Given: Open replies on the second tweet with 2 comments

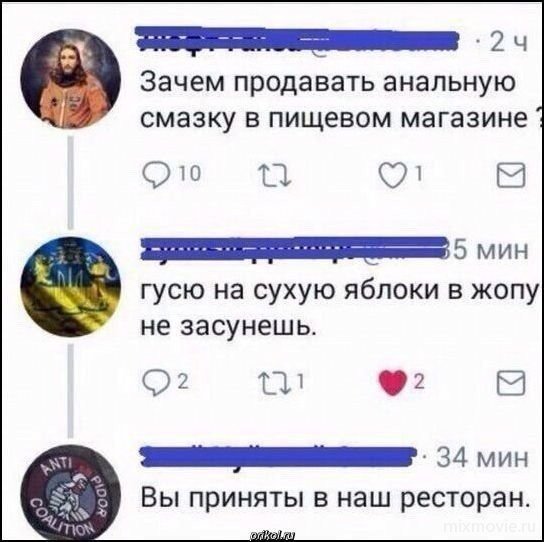Looking at the screenshot, I should point(166,383).
